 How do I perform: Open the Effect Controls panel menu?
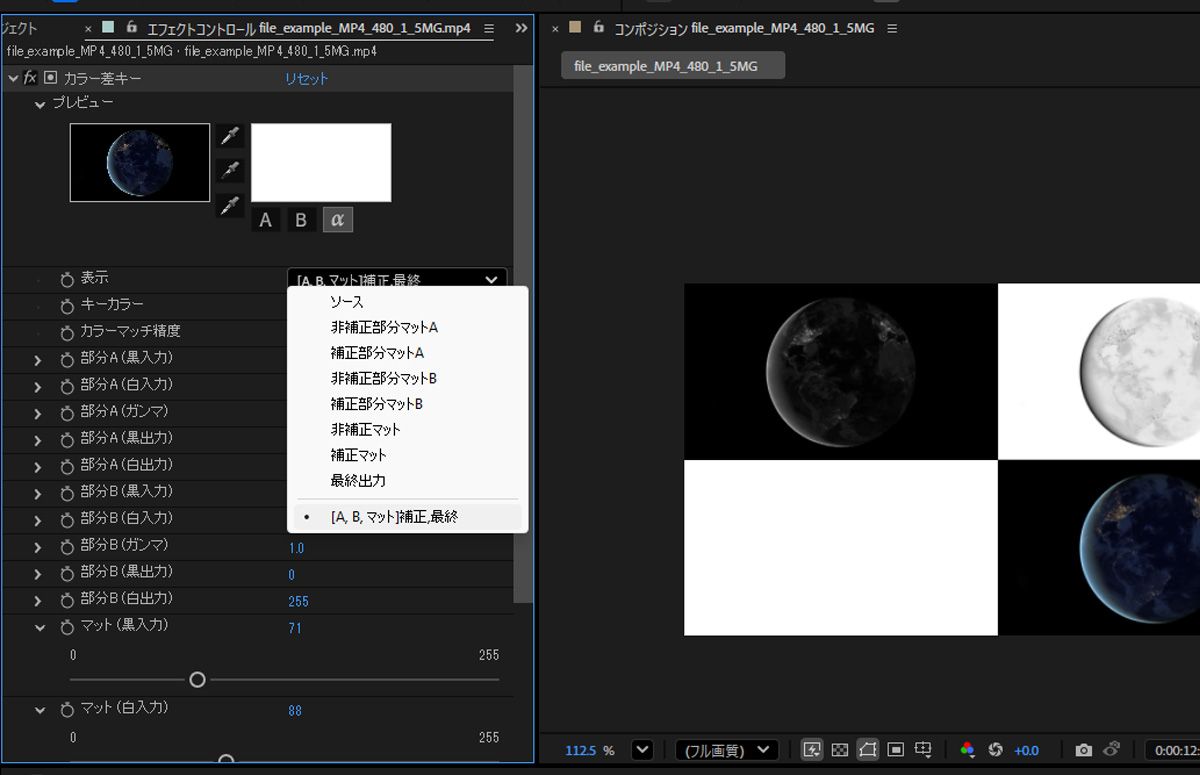(x=488, y=29)
